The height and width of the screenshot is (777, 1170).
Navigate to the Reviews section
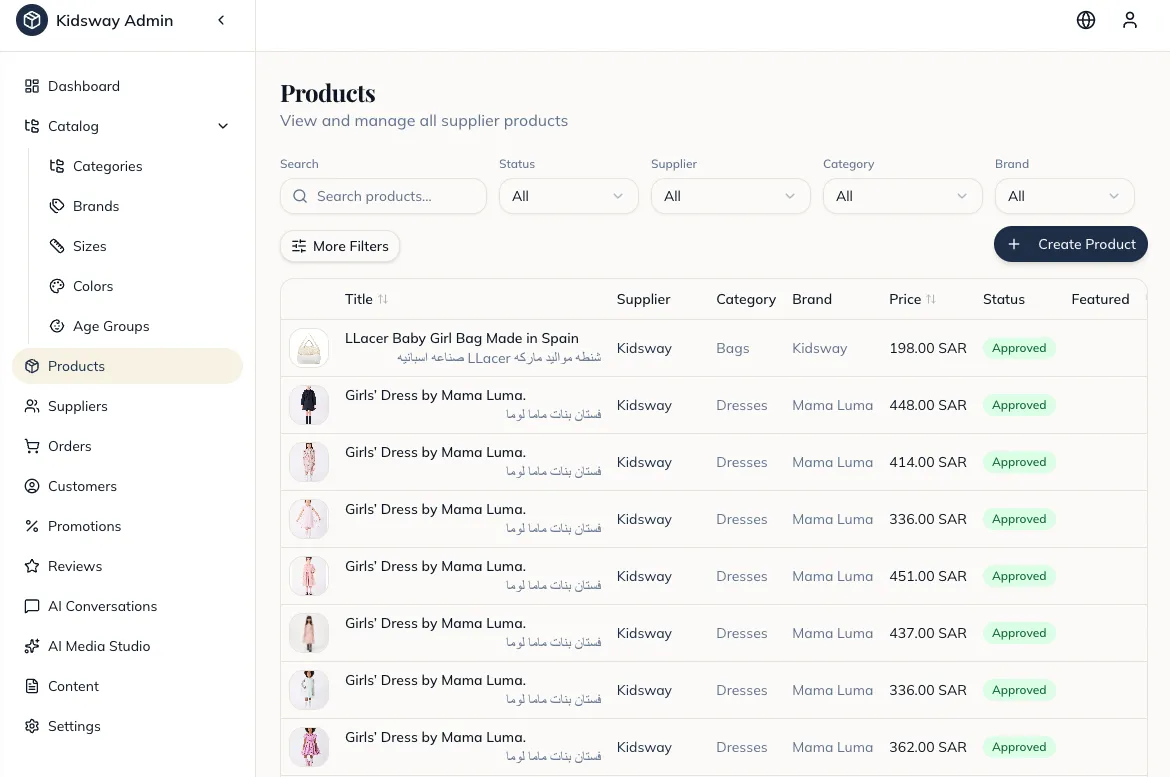75,566
